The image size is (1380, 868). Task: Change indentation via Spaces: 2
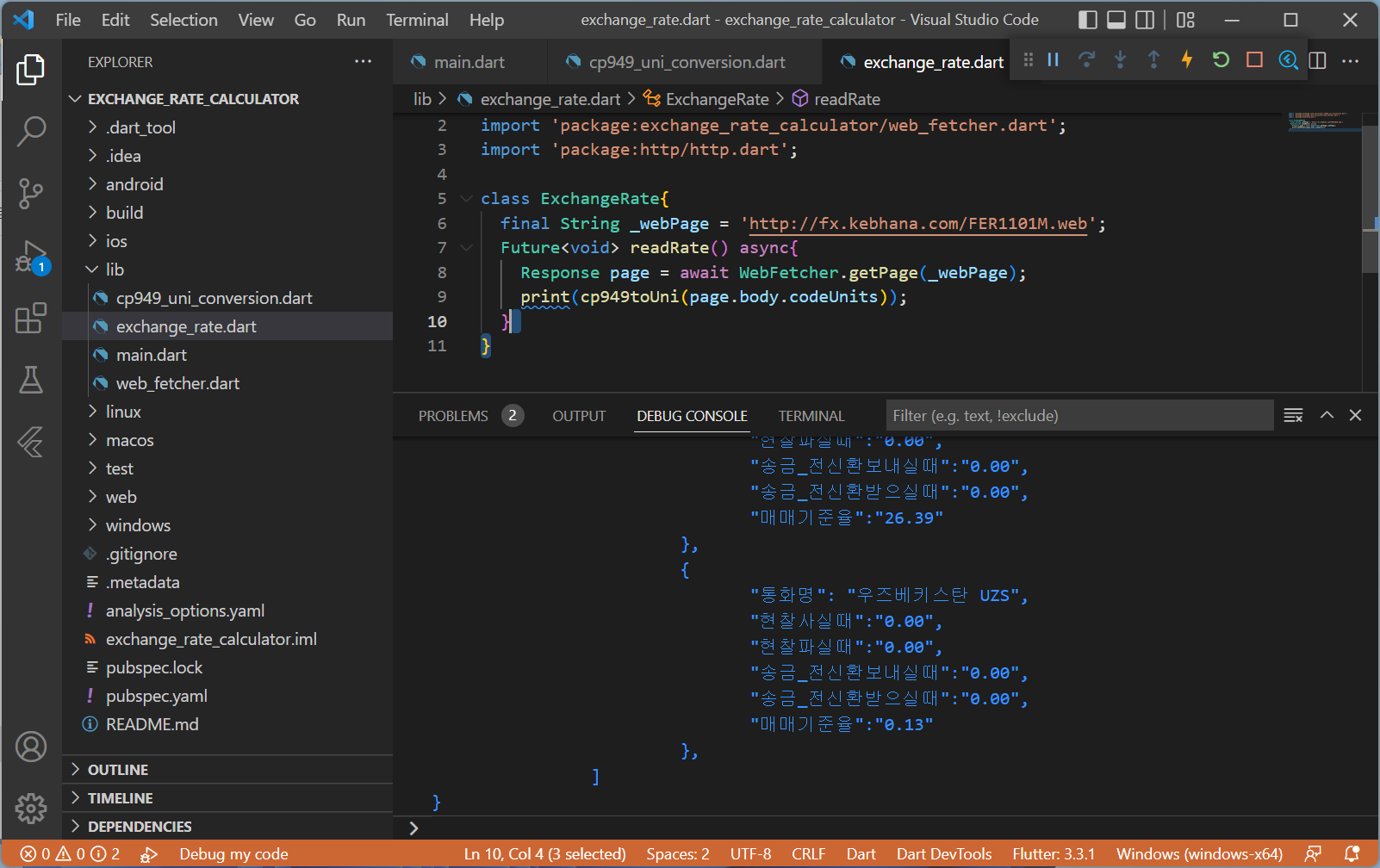pos(678,854)
